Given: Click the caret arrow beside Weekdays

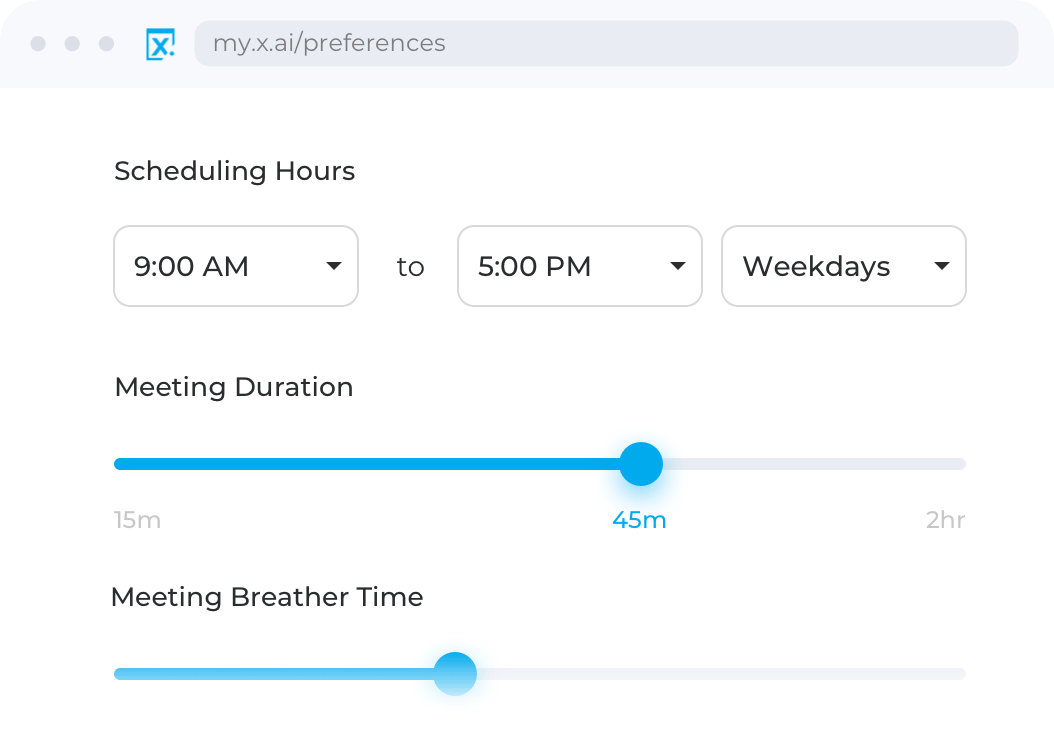Looking at the screenshot, I should 941,266.
